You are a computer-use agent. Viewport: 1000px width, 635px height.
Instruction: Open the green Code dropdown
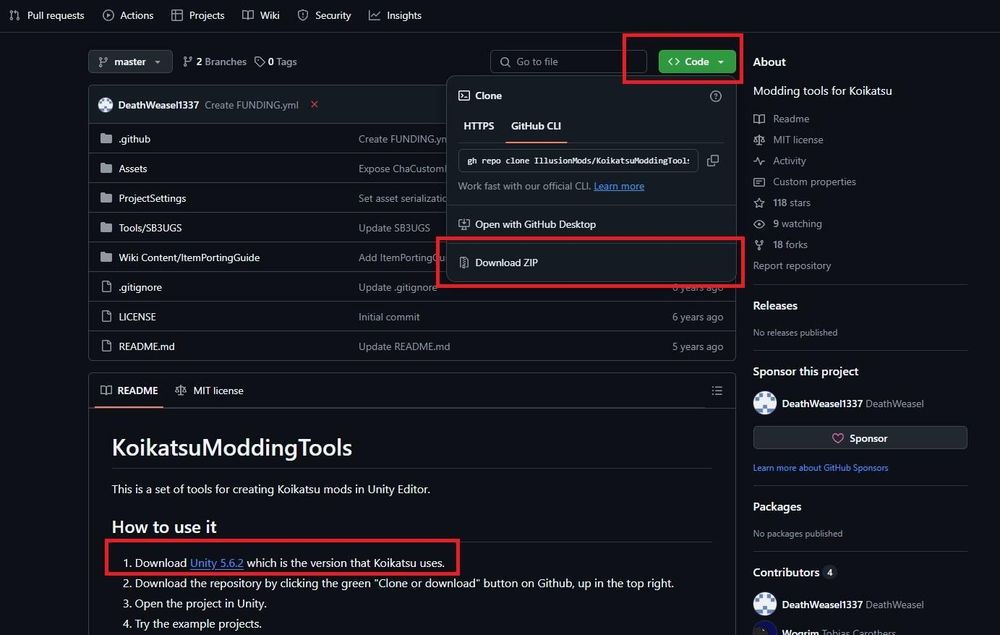697,61
